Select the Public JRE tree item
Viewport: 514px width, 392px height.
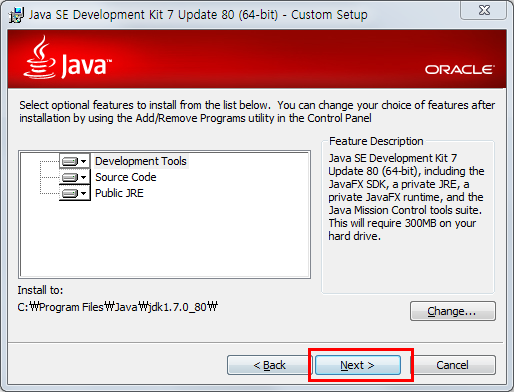click(x=119, y=193)
